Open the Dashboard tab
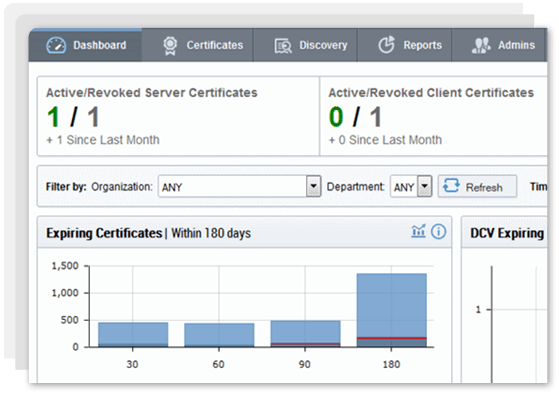Viewport: 559px width, 399px height. (x=86, y=45)
